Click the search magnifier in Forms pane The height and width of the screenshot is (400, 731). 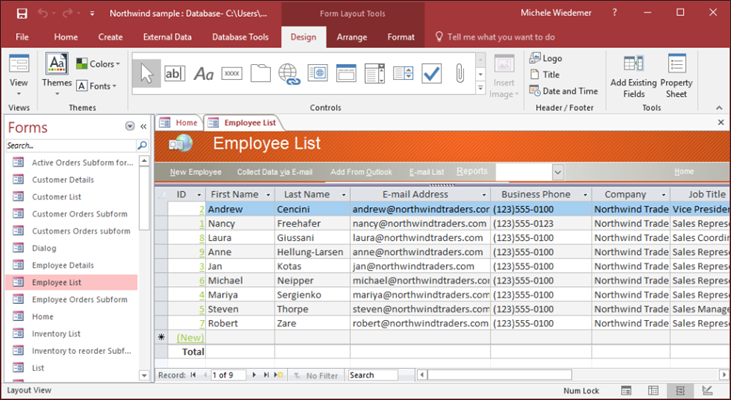[142, 145]
